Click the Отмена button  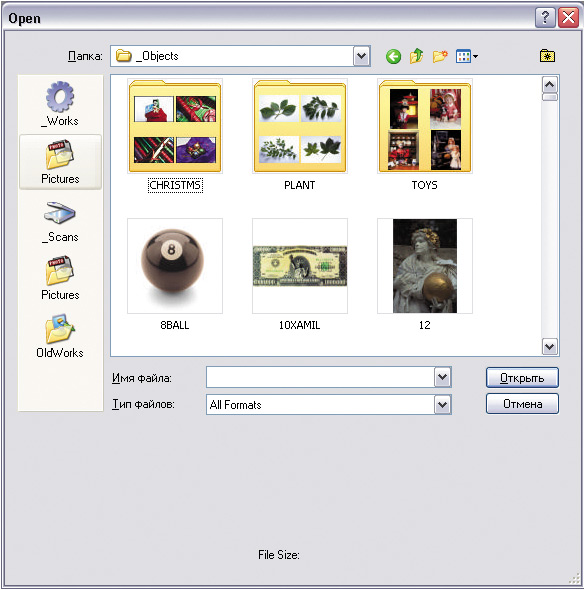pyautogui.click(x=522, y=404)
